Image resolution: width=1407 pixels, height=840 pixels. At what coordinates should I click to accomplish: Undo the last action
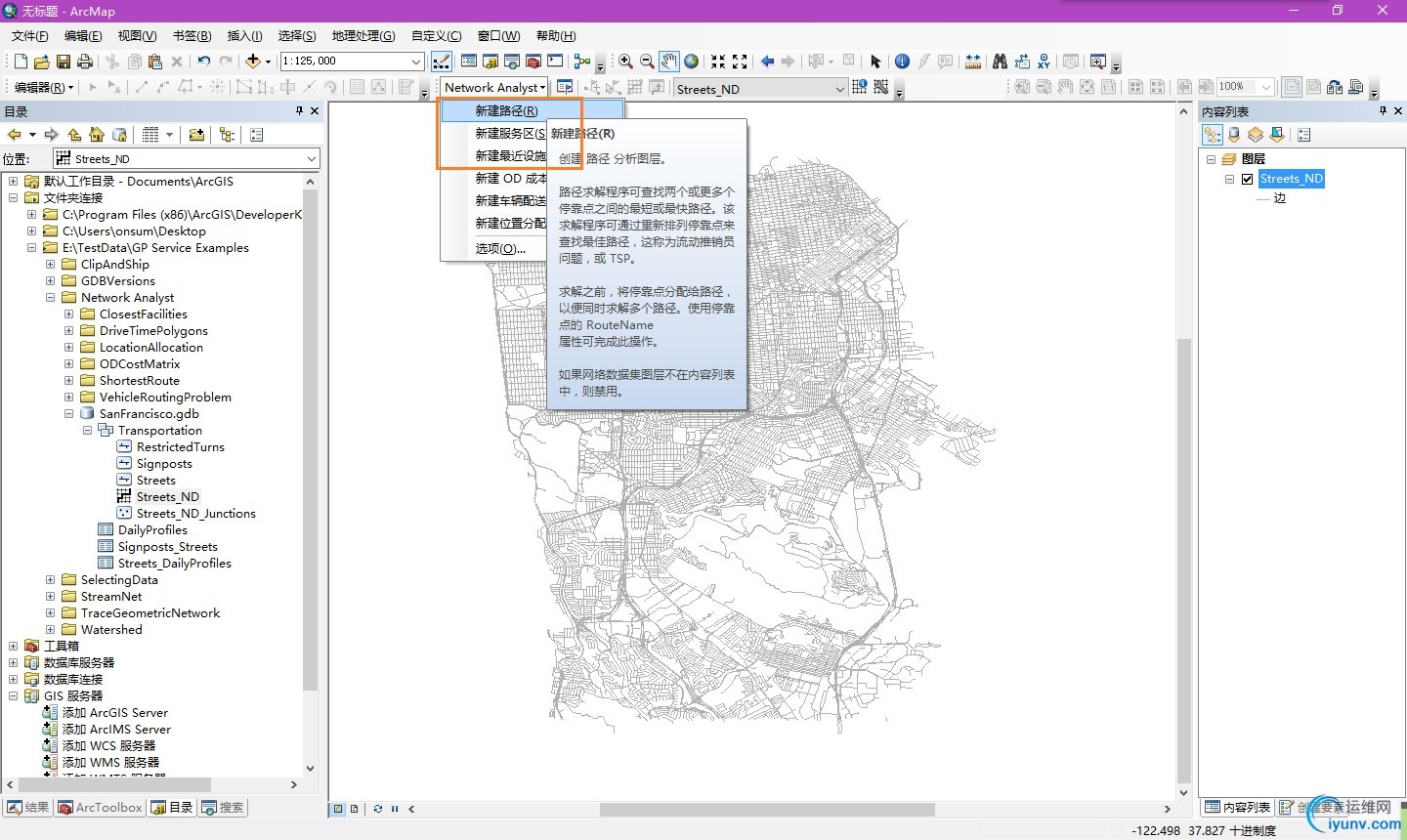coord(203,62)
